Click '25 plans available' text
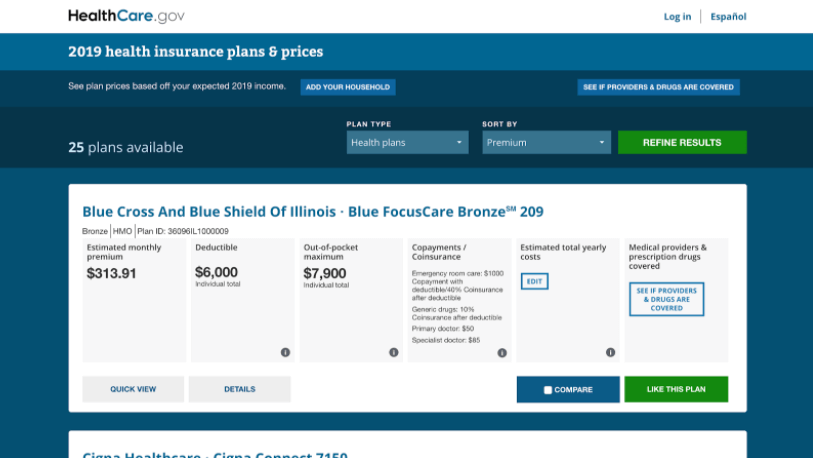Image resolution: width=813 pixels, height=458 pixels. click(x=126, y=147)
